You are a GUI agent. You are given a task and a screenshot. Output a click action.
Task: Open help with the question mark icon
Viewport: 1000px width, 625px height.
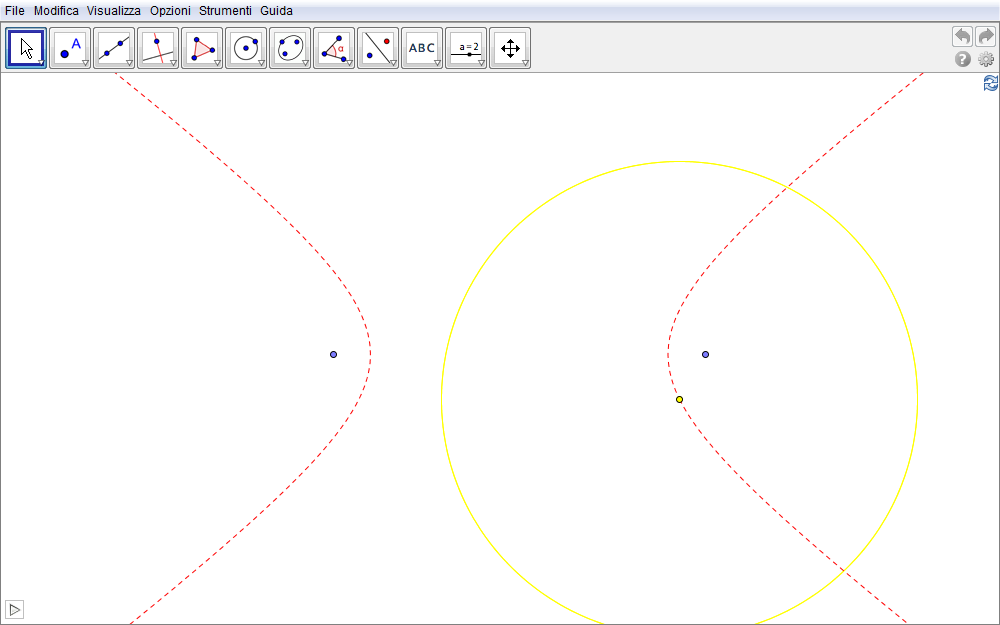point(963,60)
